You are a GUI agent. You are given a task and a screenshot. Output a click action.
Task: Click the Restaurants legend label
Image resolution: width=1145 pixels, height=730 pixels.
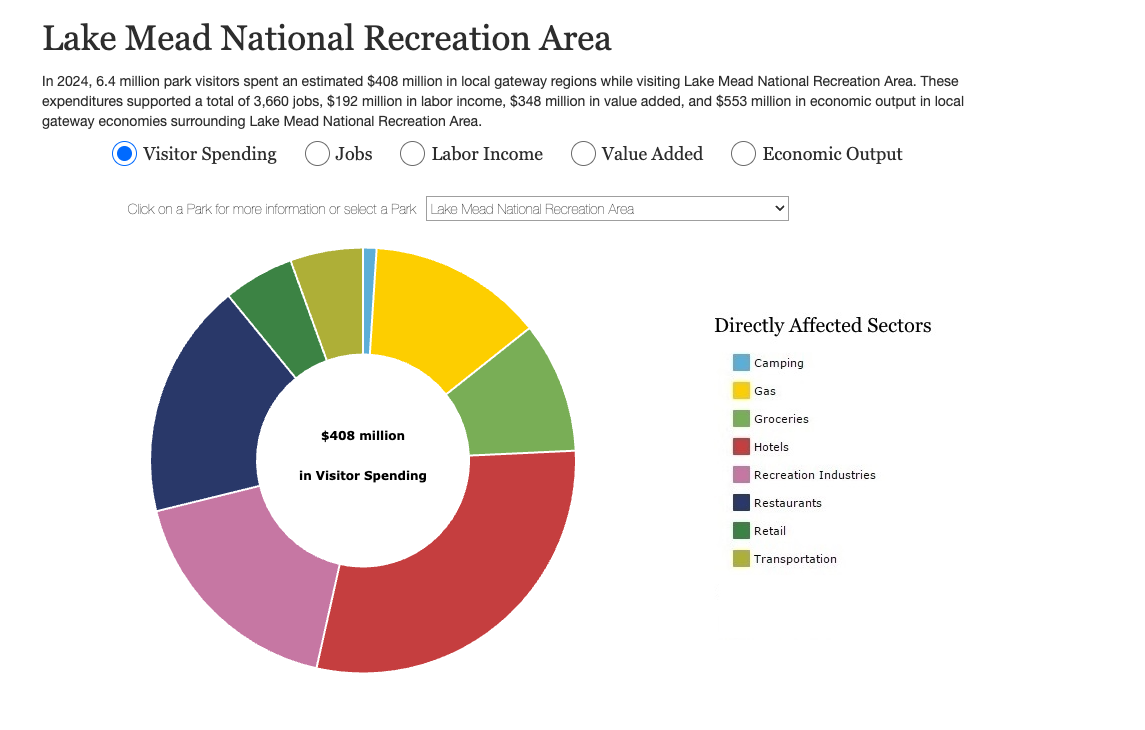(x=787, y=503)
